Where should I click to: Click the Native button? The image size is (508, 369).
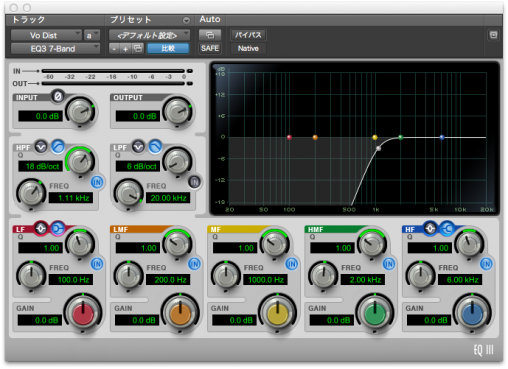click(x=248, y=48)
